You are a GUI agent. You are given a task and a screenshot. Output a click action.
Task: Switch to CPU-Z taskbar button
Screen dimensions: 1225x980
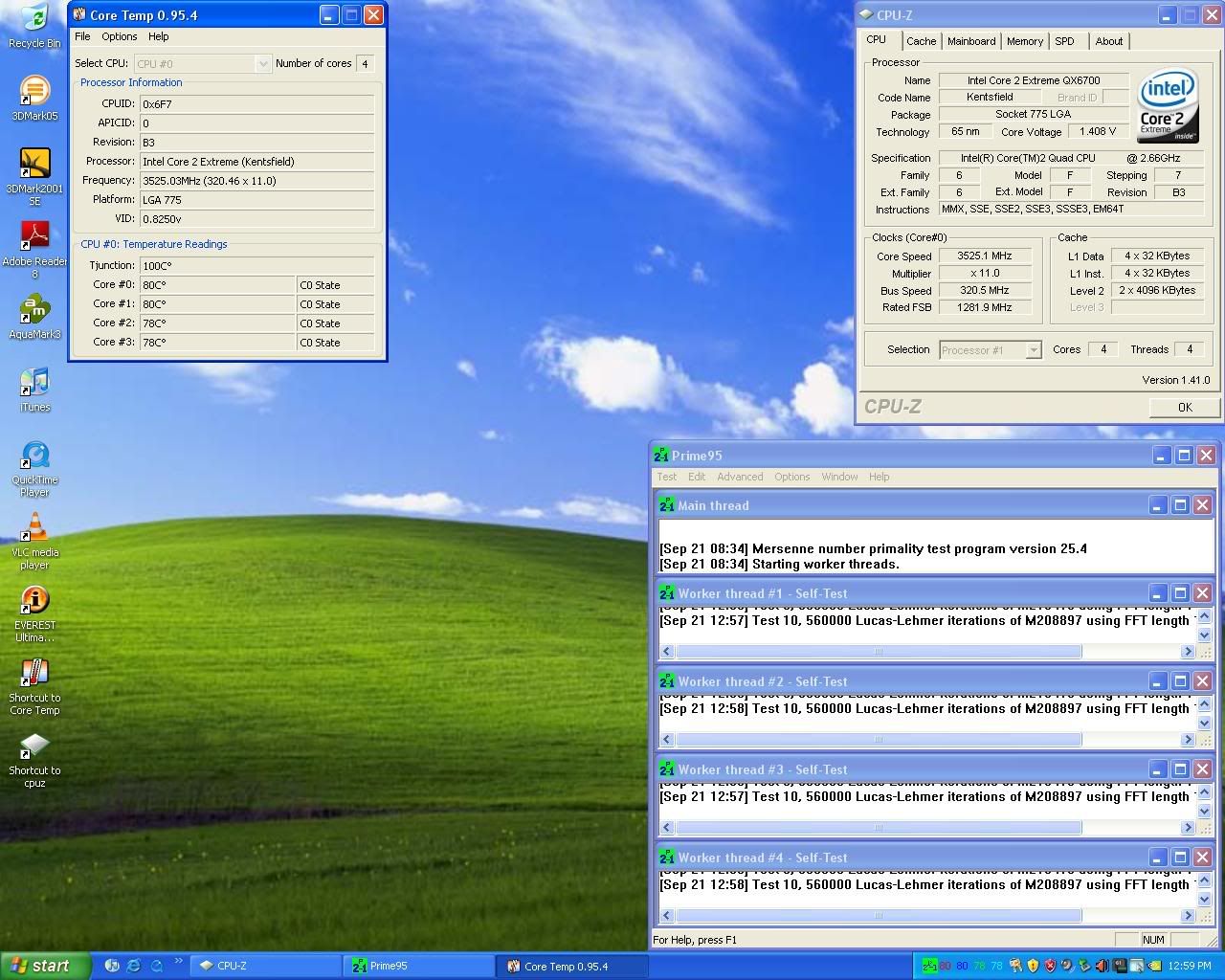coord(265,966)
